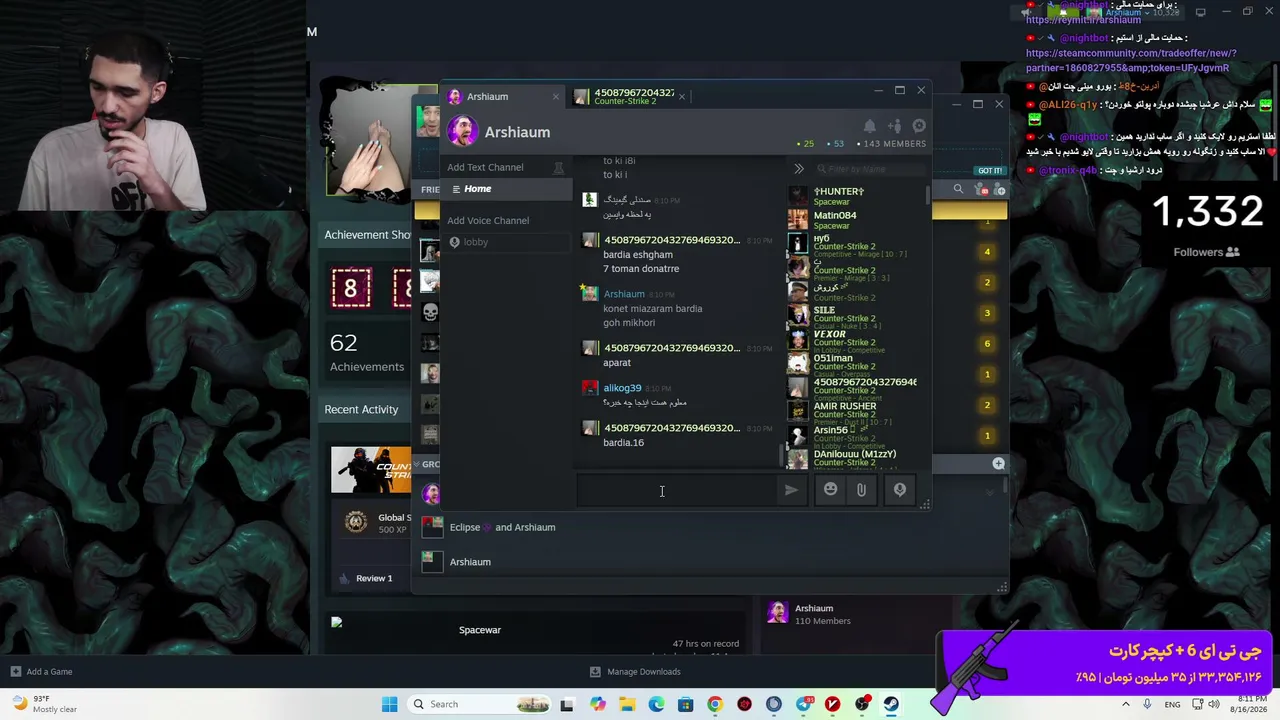Open group chat notification settings bell
Viewport: 1280px width, 720px height.
870,126
